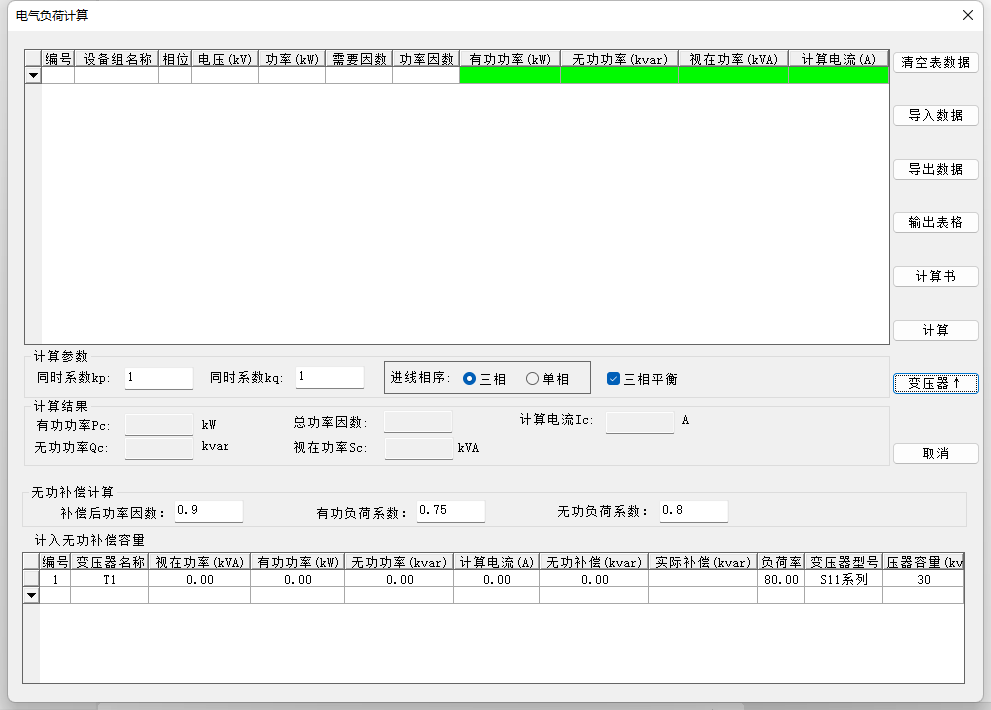Click the 取消 button

(935, 454)
